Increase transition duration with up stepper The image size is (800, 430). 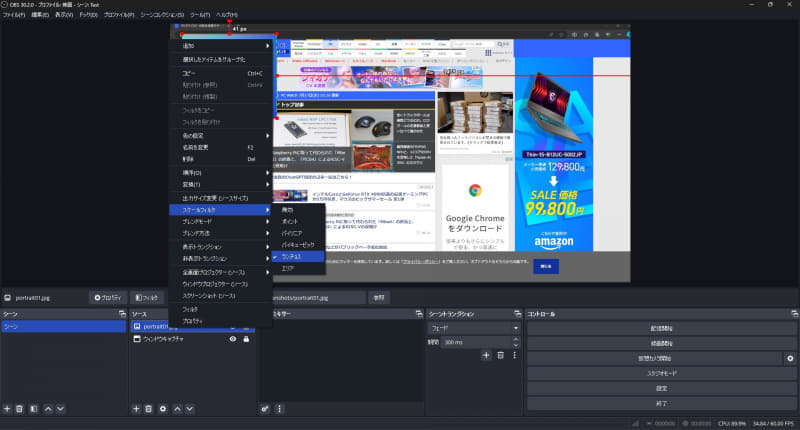(x=516, y=339)
